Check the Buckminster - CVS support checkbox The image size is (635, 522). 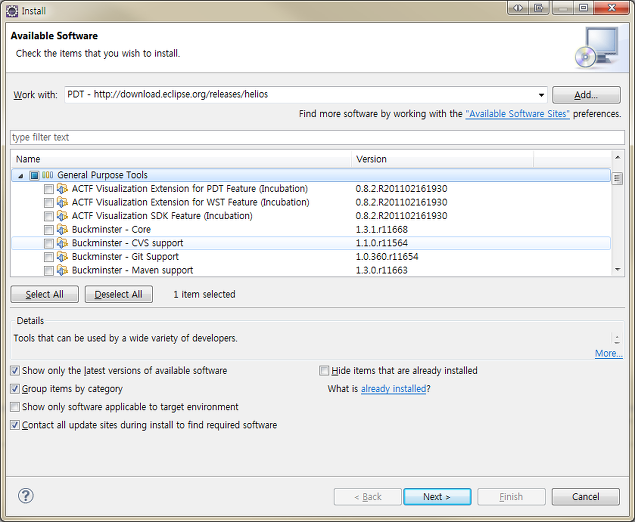coord(49,243)
